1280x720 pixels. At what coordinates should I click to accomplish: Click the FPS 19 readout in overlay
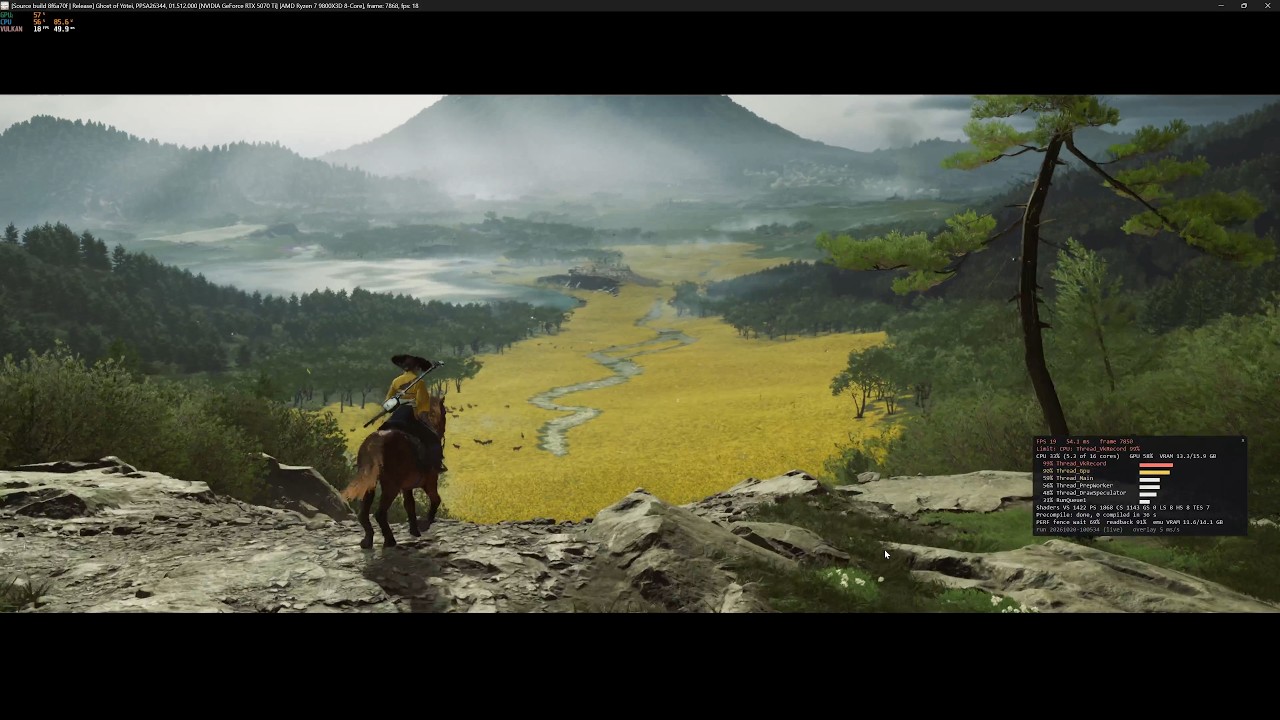pyautogui.click(x=1046, y=442)
